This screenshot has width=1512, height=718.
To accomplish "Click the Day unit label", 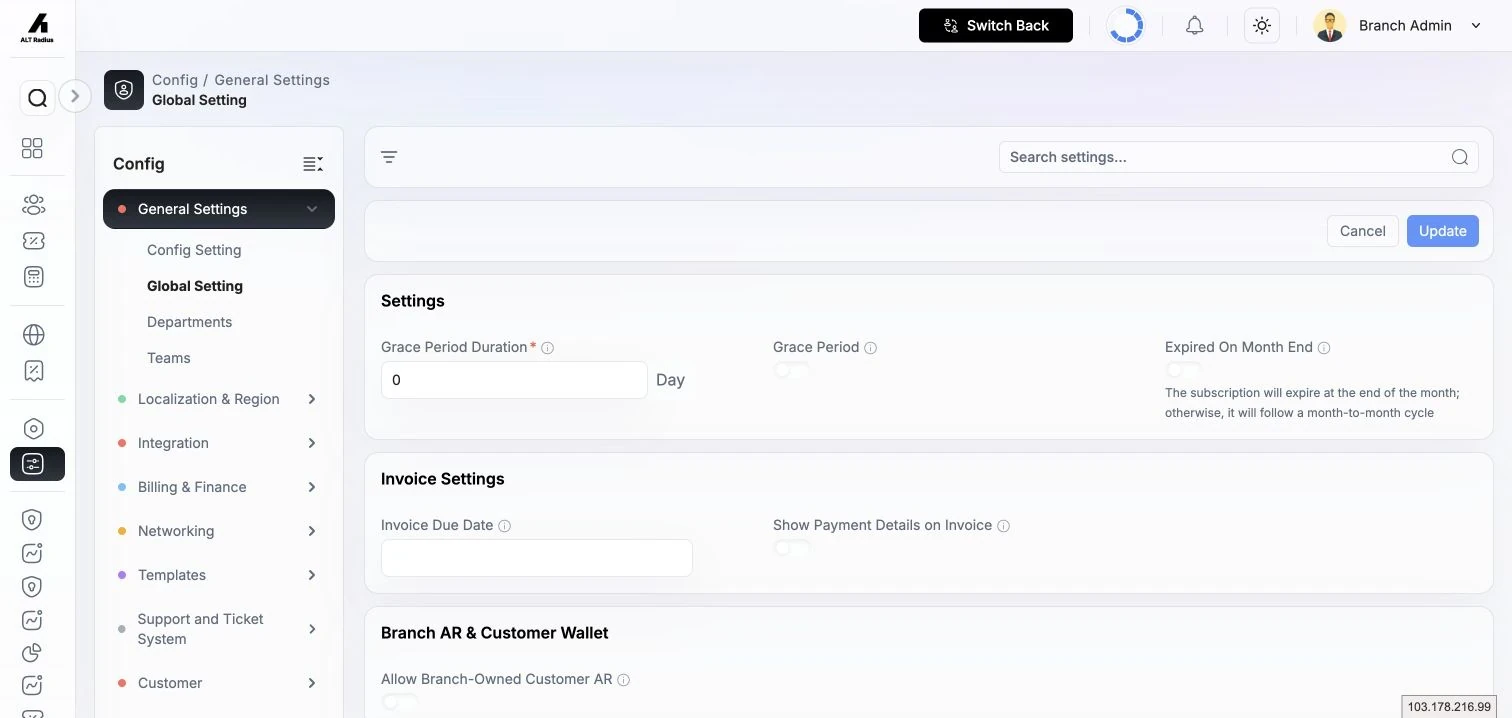I will (670, 380).
